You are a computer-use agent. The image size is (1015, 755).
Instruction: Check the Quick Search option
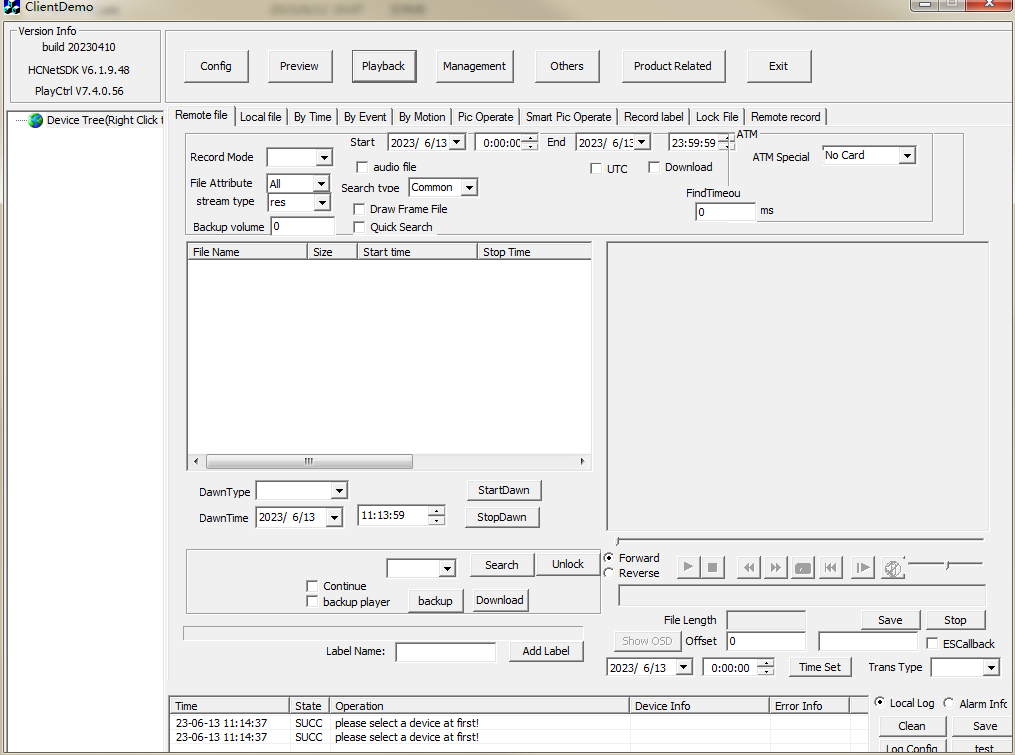pyautogui.click(x=358, y=227)
